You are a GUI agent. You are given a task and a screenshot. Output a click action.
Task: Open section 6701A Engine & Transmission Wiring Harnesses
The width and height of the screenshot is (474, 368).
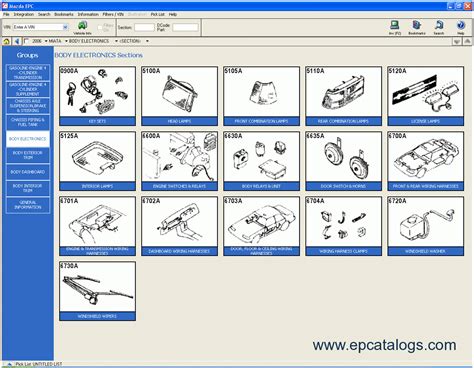tap(97, 226)
